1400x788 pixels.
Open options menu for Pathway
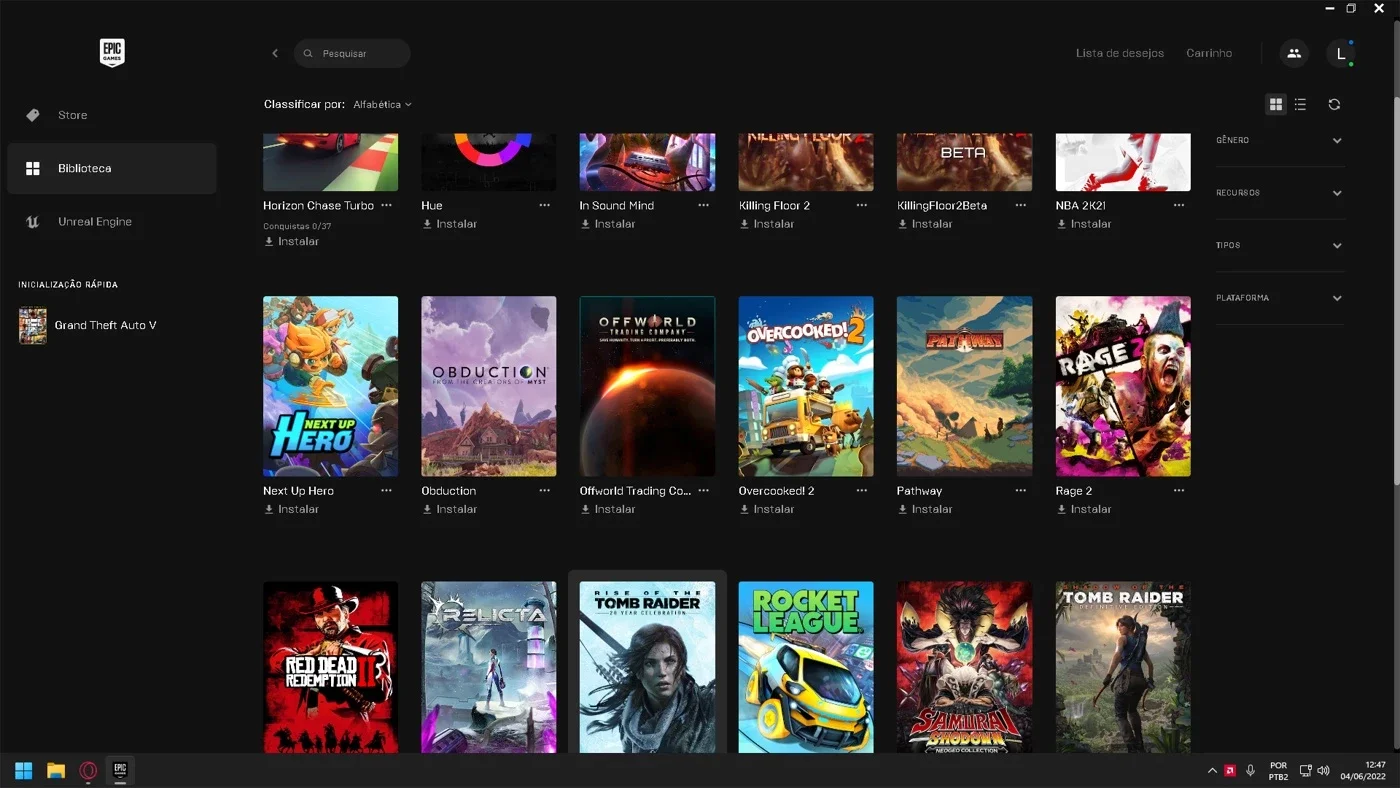tap(1021, 491)
